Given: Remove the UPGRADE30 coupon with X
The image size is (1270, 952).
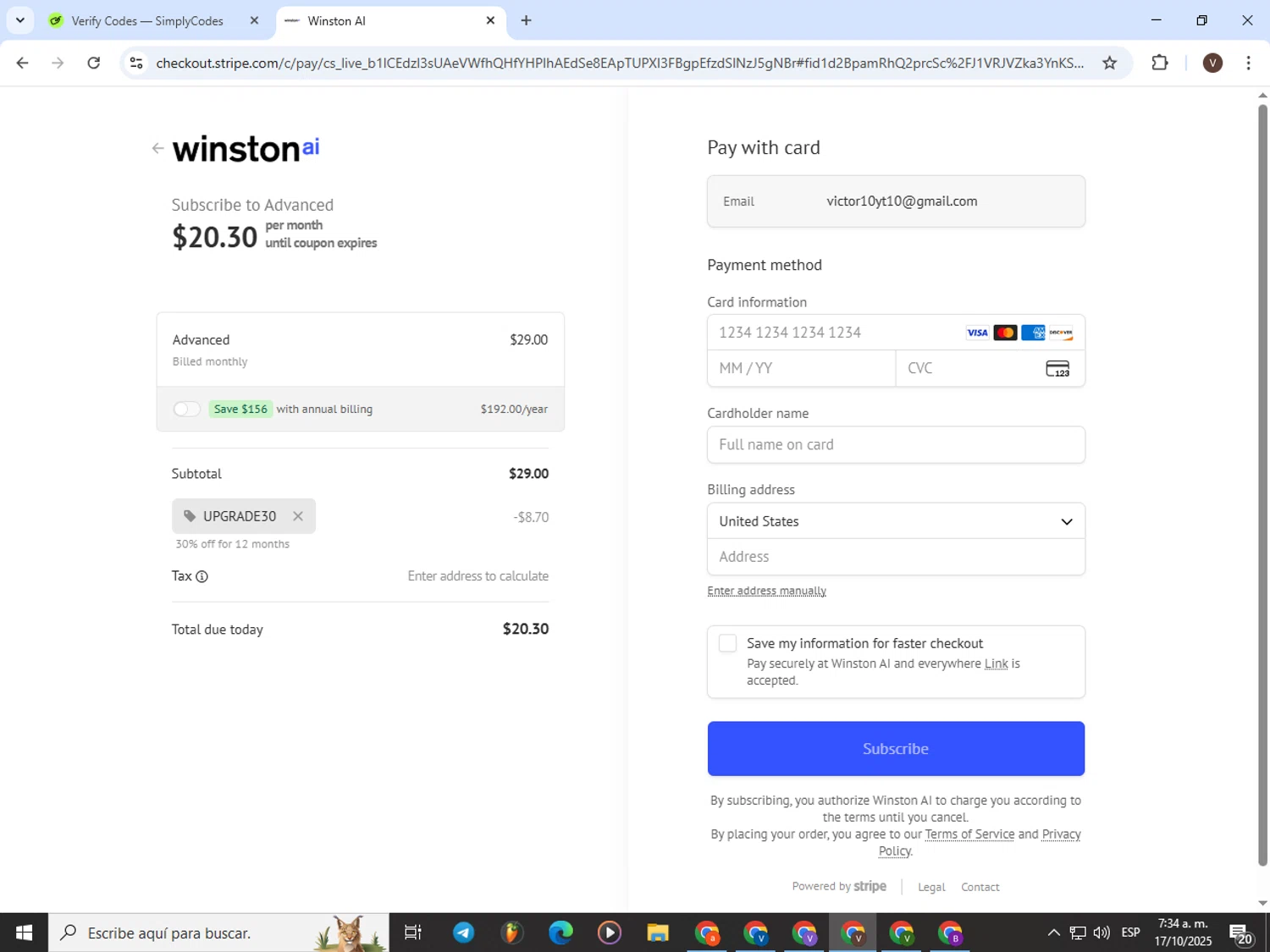Looking at the screenshot, I should 298,516.
